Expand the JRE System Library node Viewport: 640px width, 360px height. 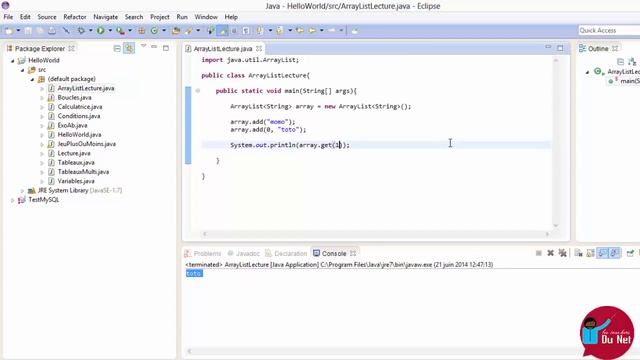[22, 191]
